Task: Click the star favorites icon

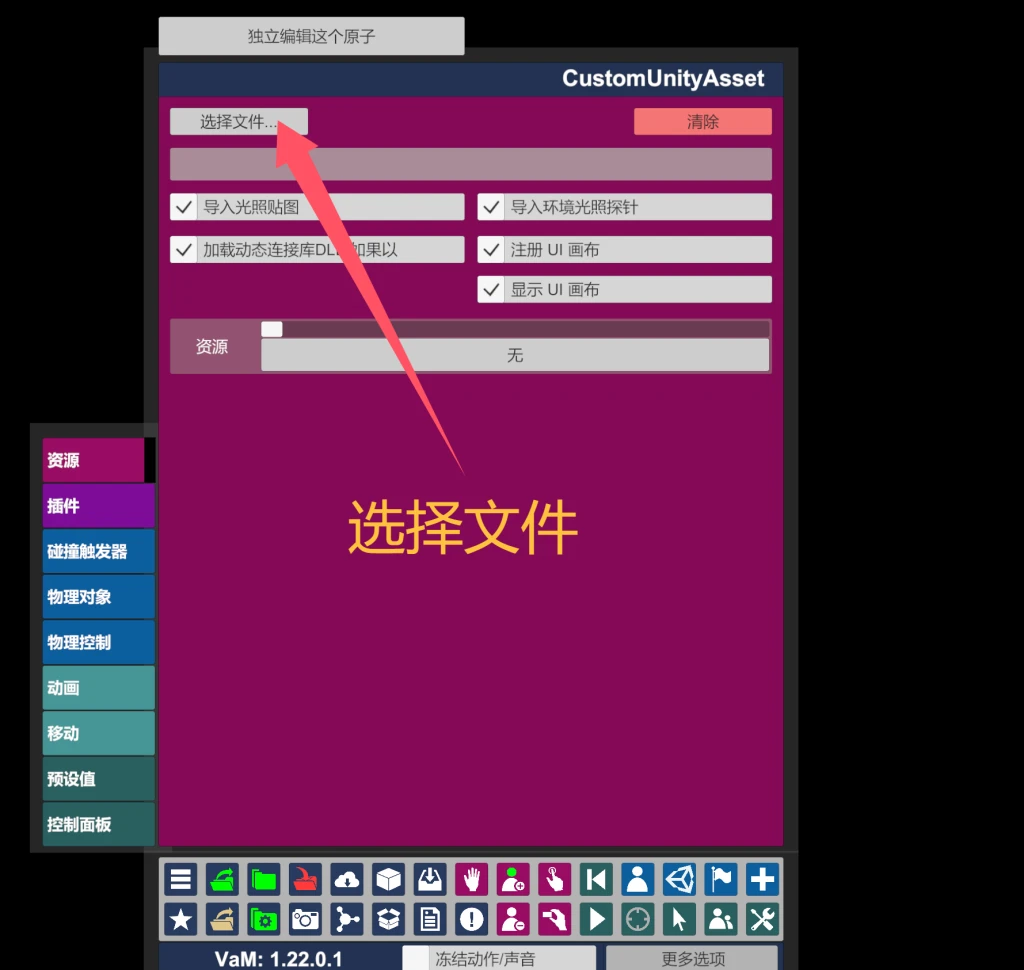Action: point(181,919)
